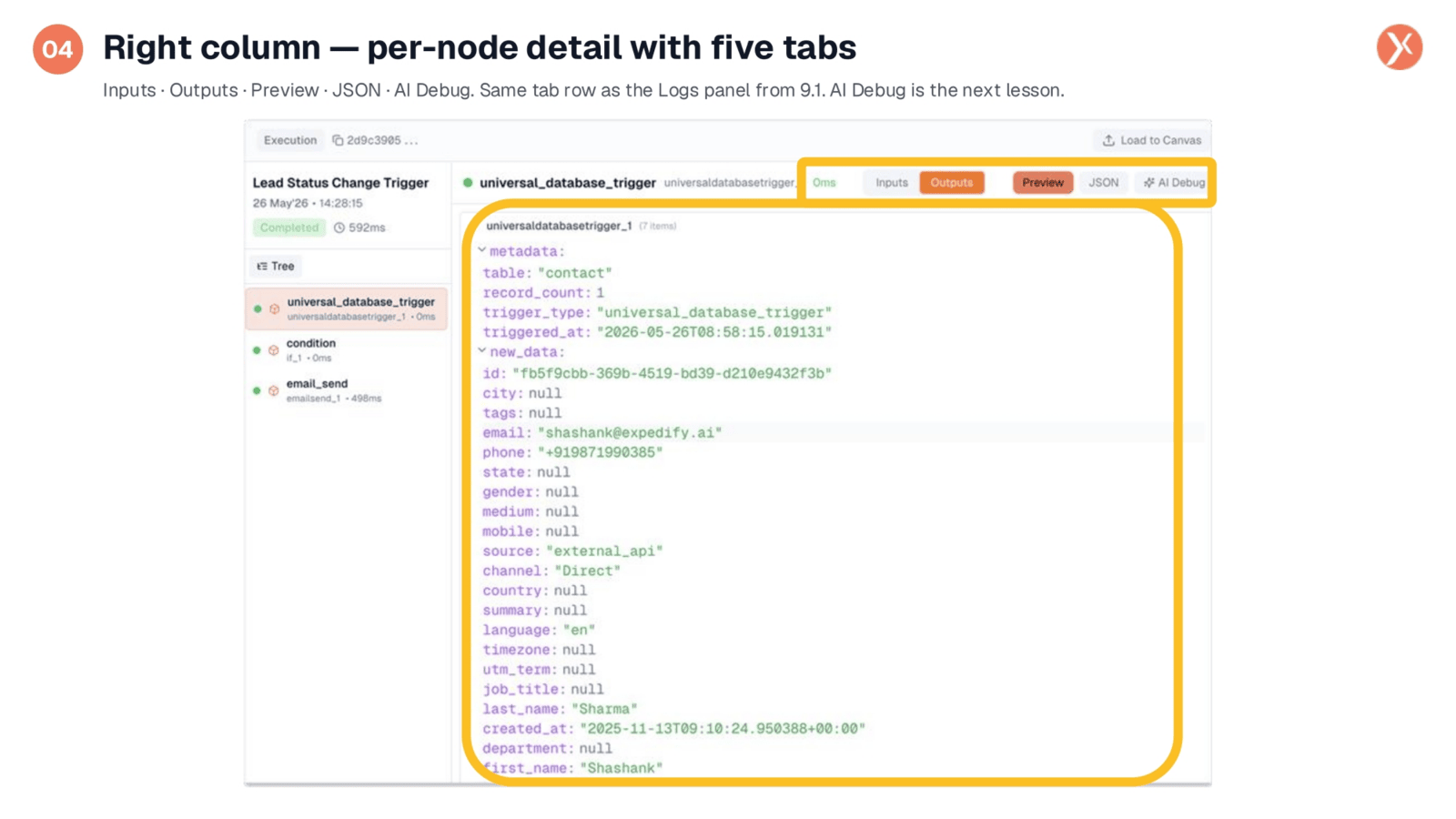This screenshot has width=1456, height=819.
Task: Open the Preview tab
Action: click(x=1043, y=182)
